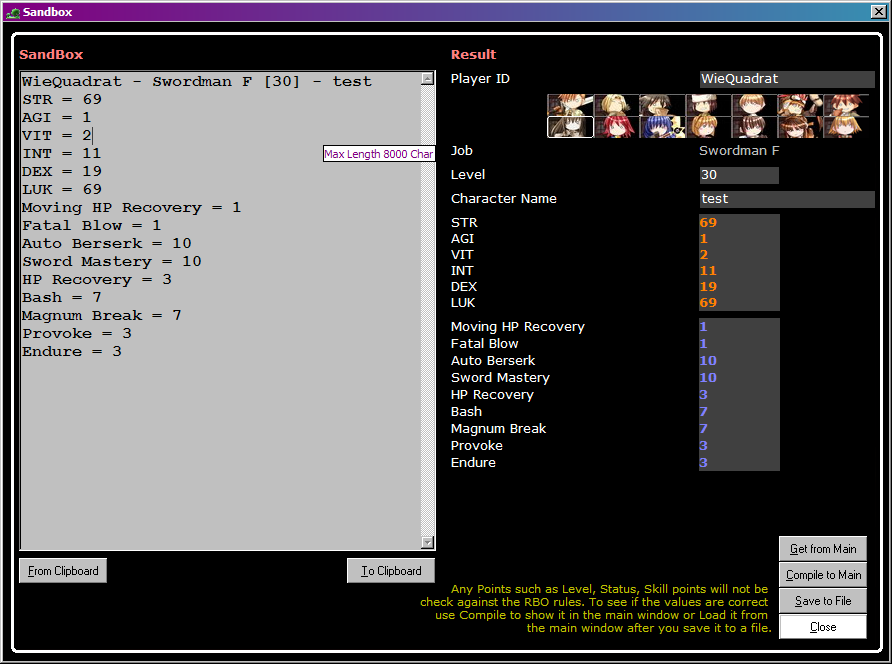Click Compile to Main
Viewport: 892px width, 664px height.
point(823,575)
